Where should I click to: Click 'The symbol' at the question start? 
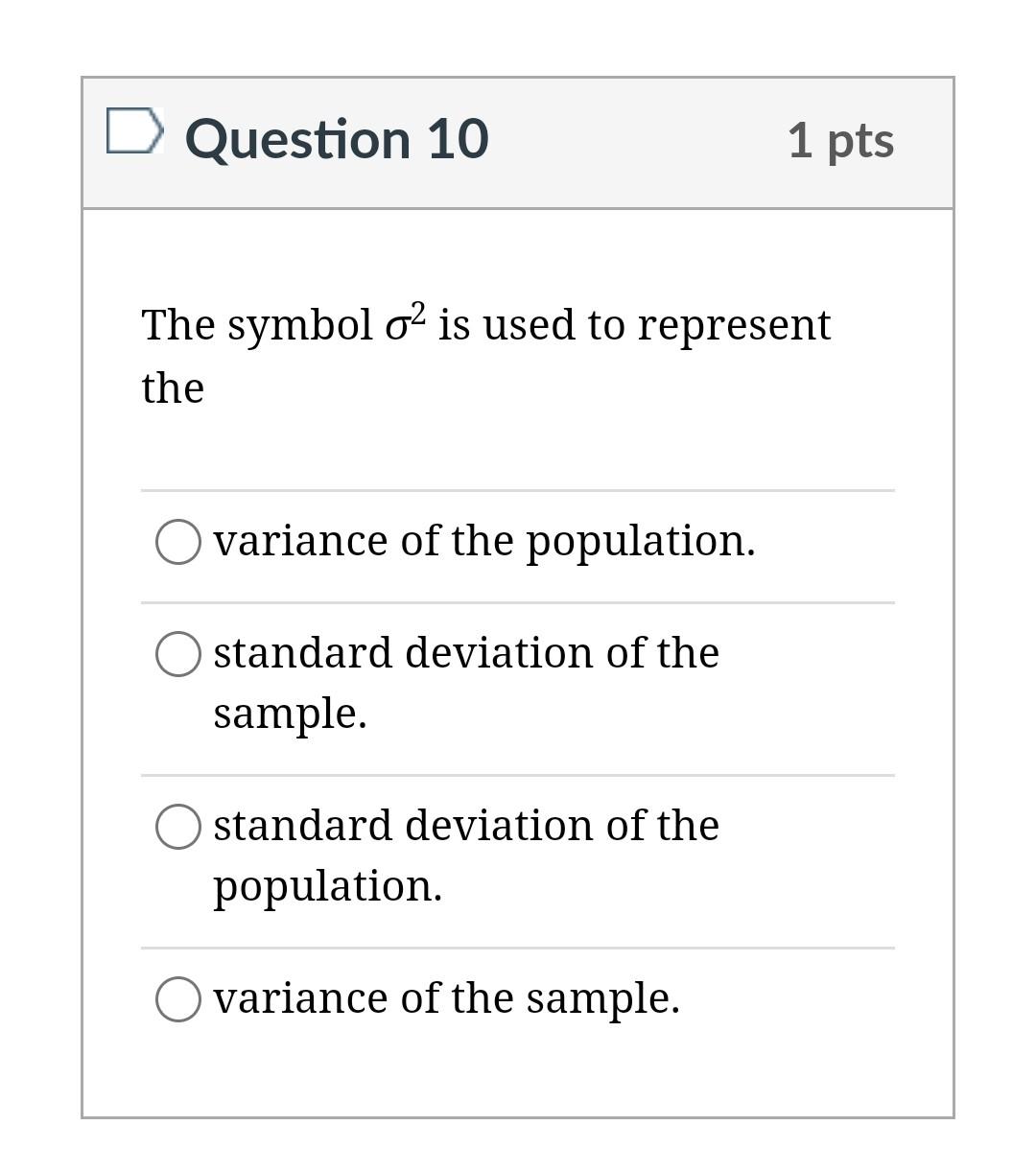pos(258,326)
